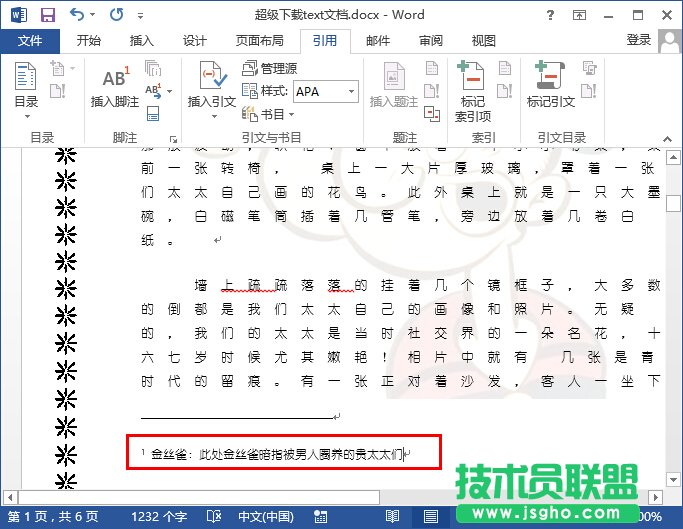The image size is (683, 529).
Task: Click the 插入脚注 (Insert Footnote) button
Action: (x=114, y=86)
